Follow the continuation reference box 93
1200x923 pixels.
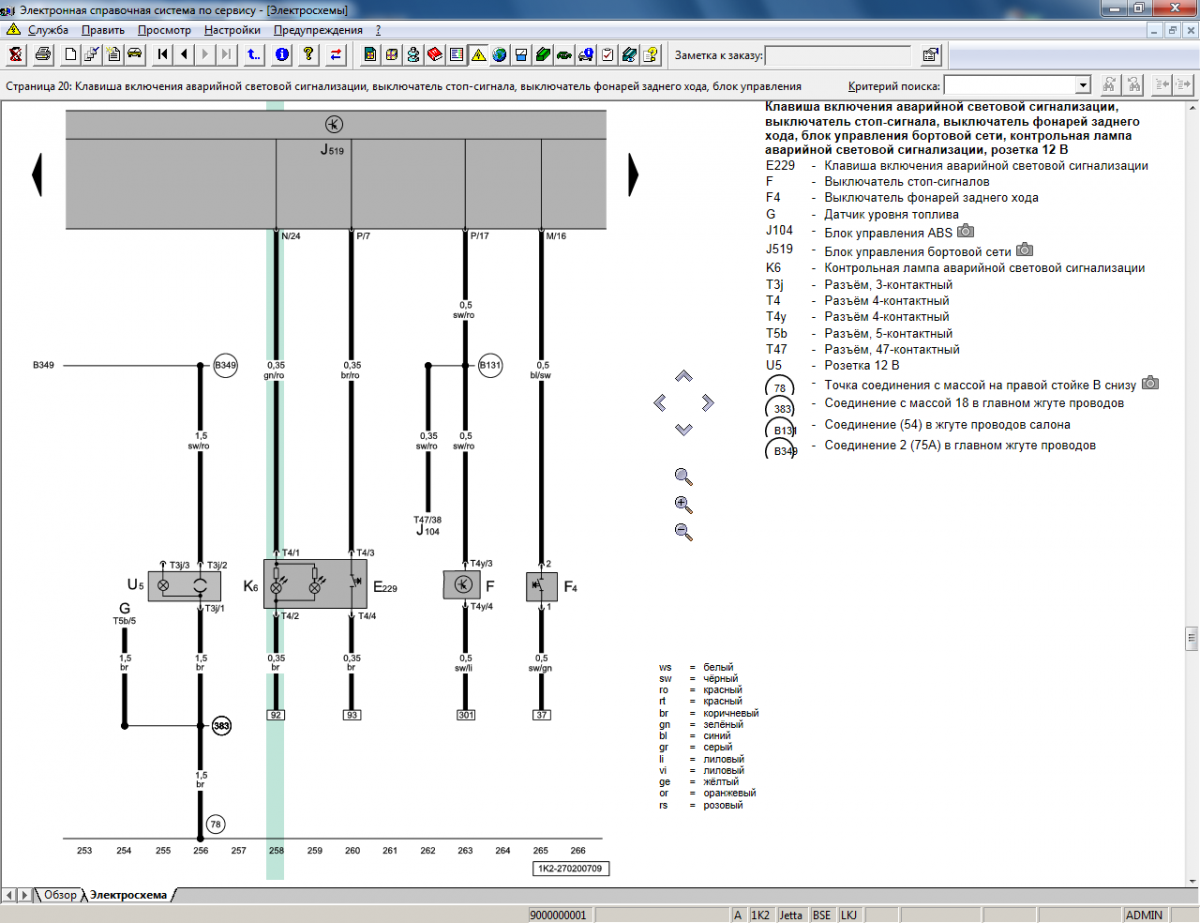point(352,715)
